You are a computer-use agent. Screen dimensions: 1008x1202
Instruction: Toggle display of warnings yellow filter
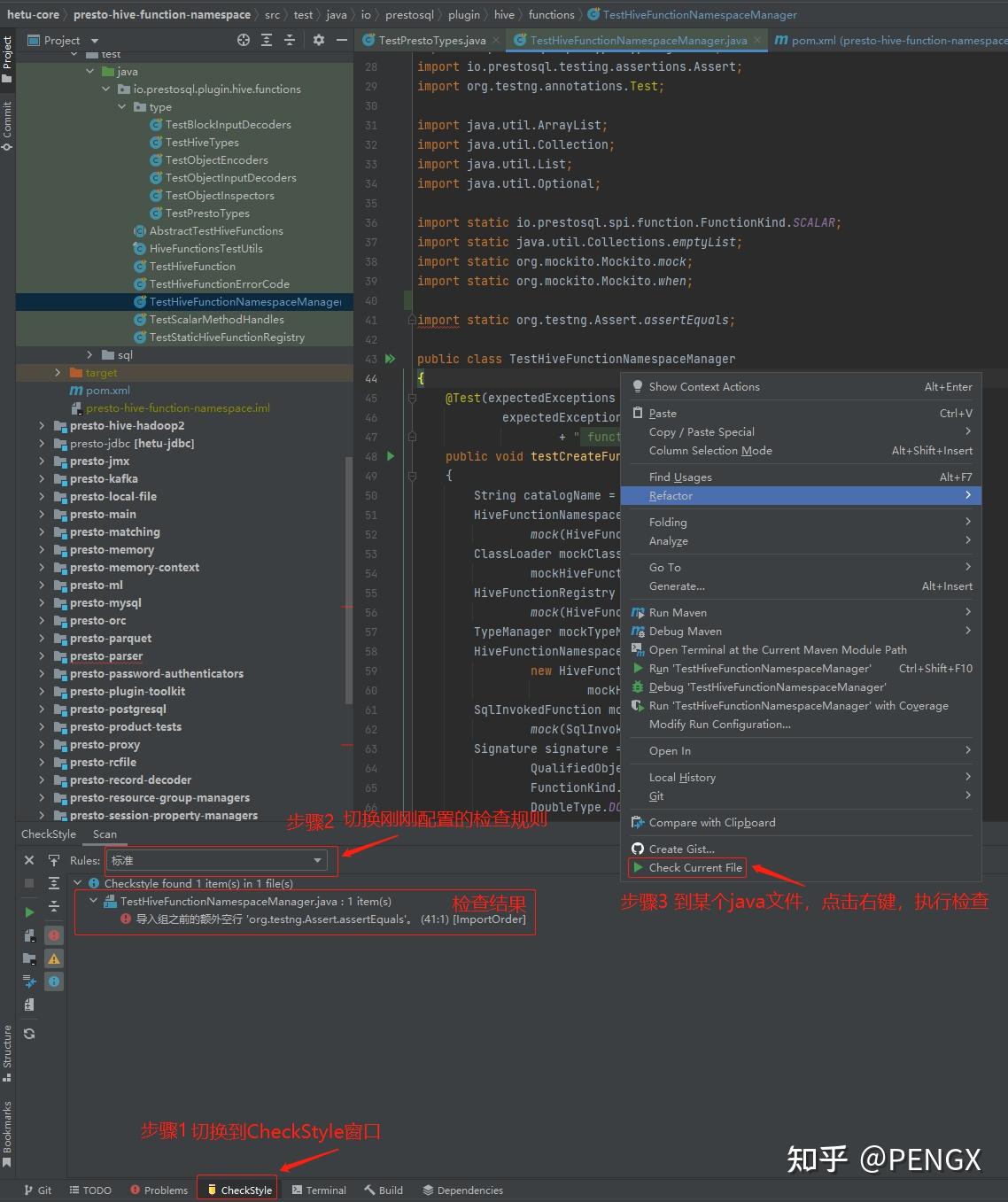tap(54, 958)
